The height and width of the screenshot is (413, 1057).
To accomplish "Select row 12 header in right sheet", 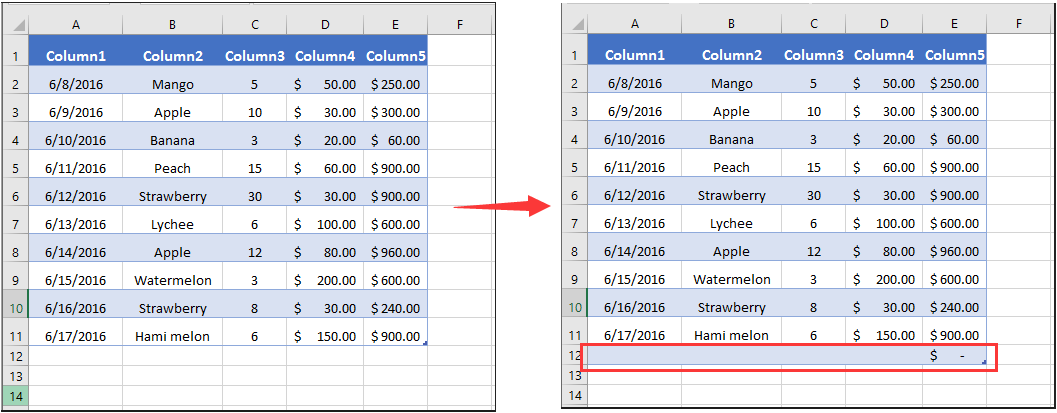I will coord(574,355).
